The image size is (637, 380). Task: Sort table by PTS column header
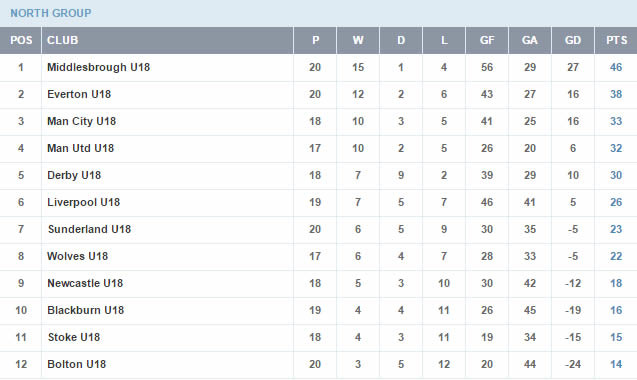[616, 40]
